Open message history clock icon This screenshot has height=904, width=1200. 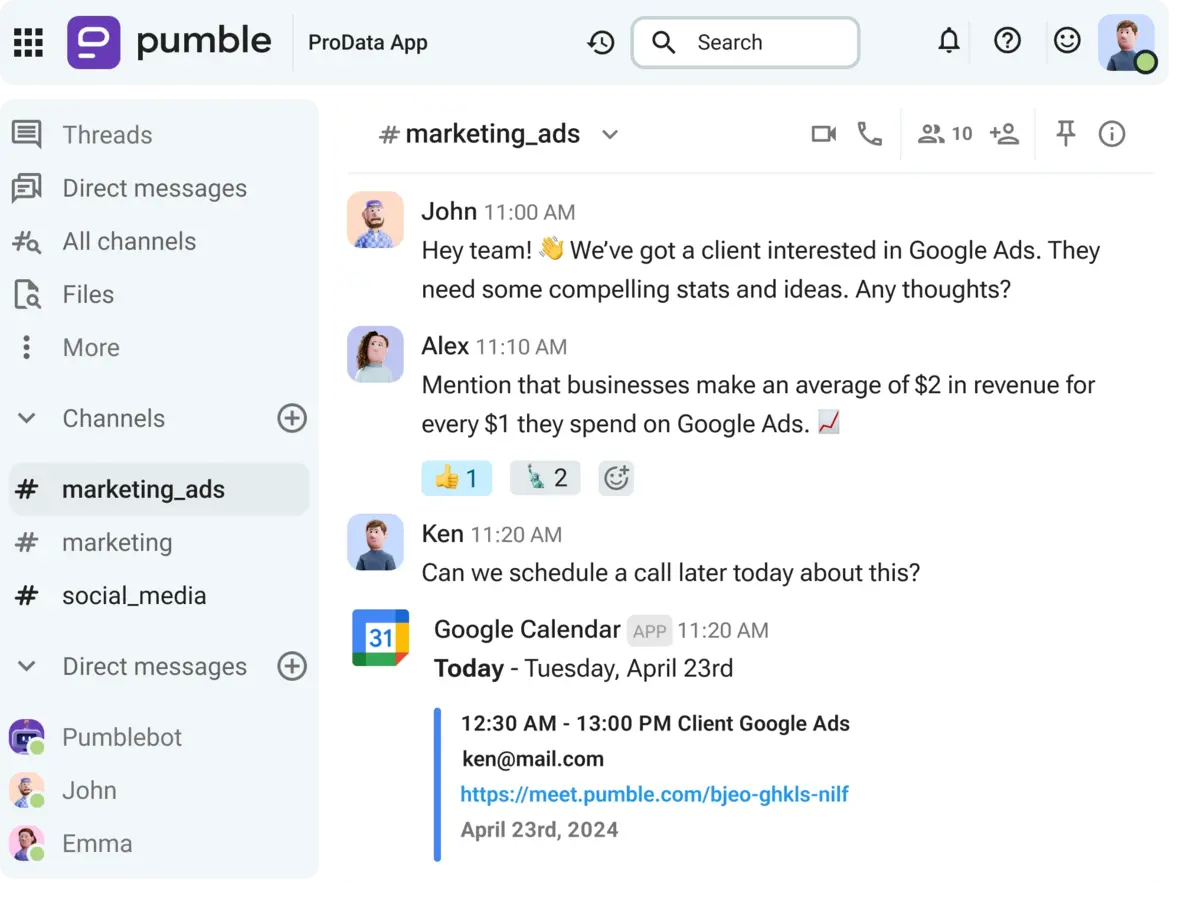(x=601, y=42)
